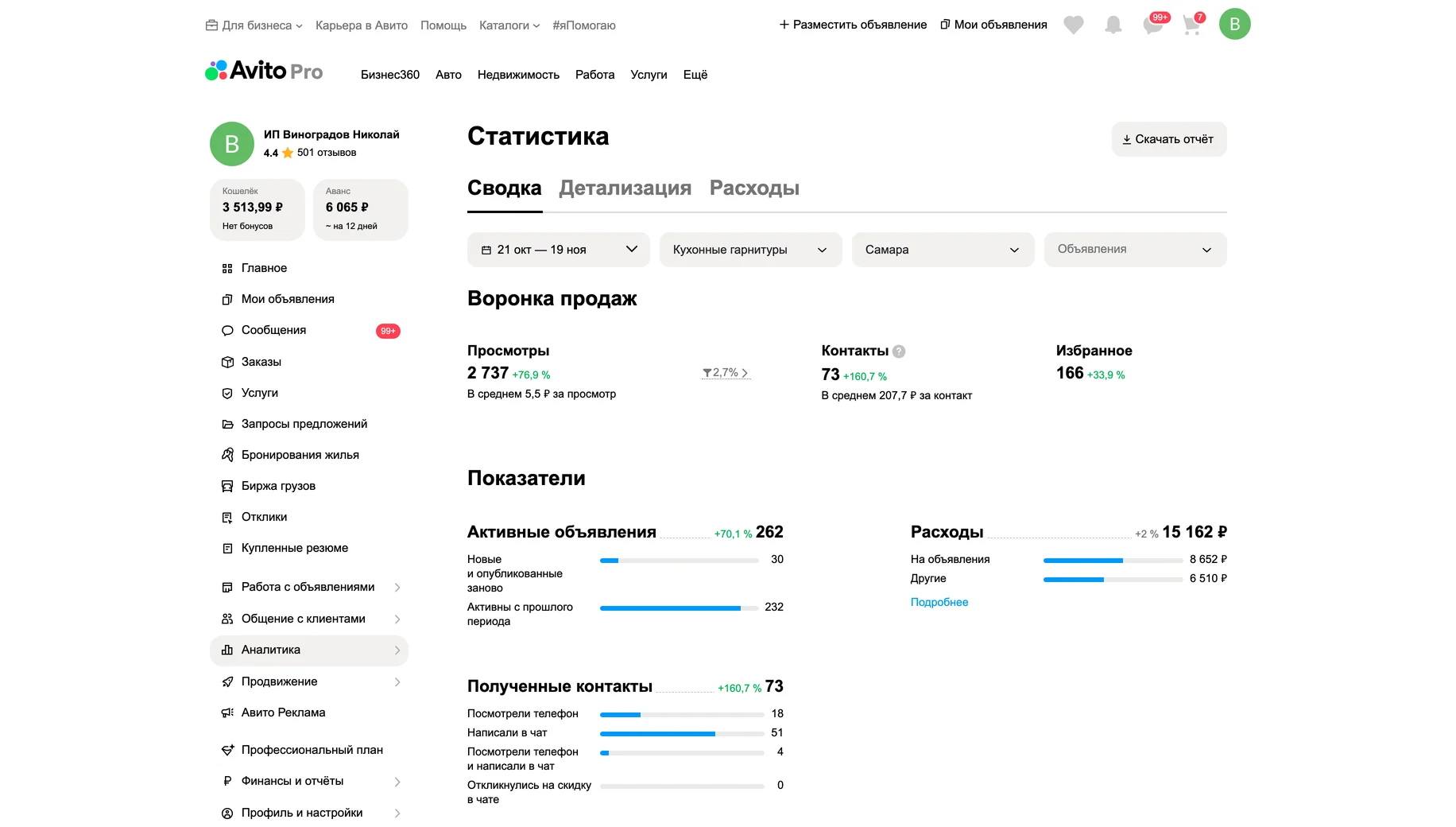
Task: Open the Работа menu item
Action: tap(594, 75)
